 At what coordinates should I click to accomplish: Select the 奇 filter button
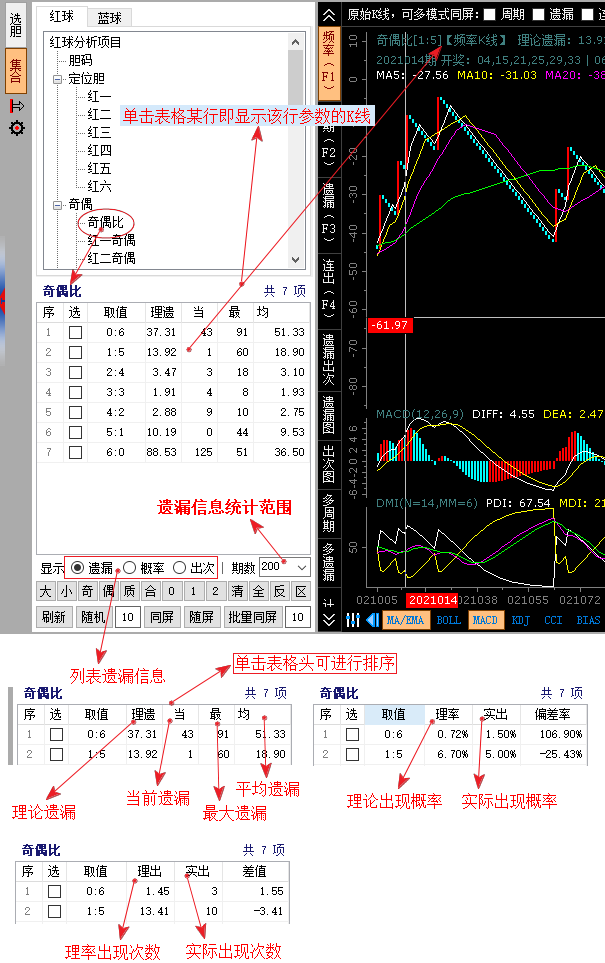88,592
